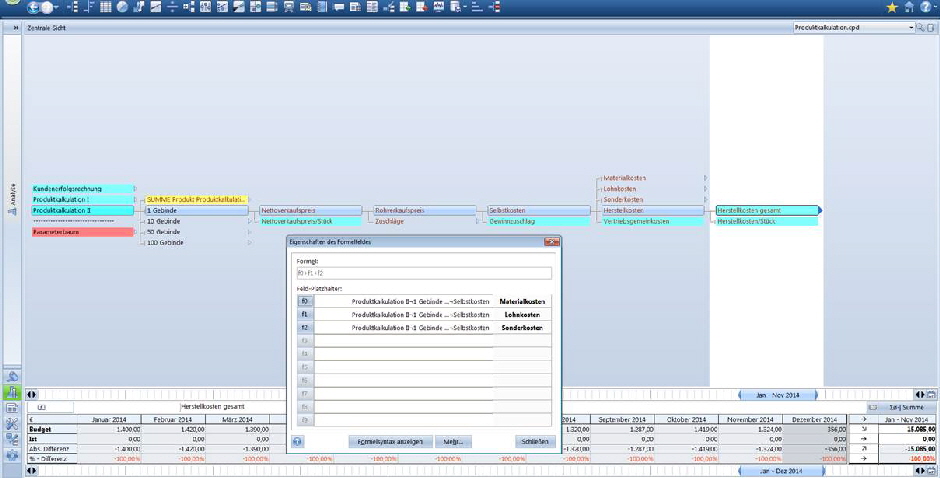Click the document with red mark icon
Image resolution: width=940 pixels, height=478 pixels.
coord(421,7)
